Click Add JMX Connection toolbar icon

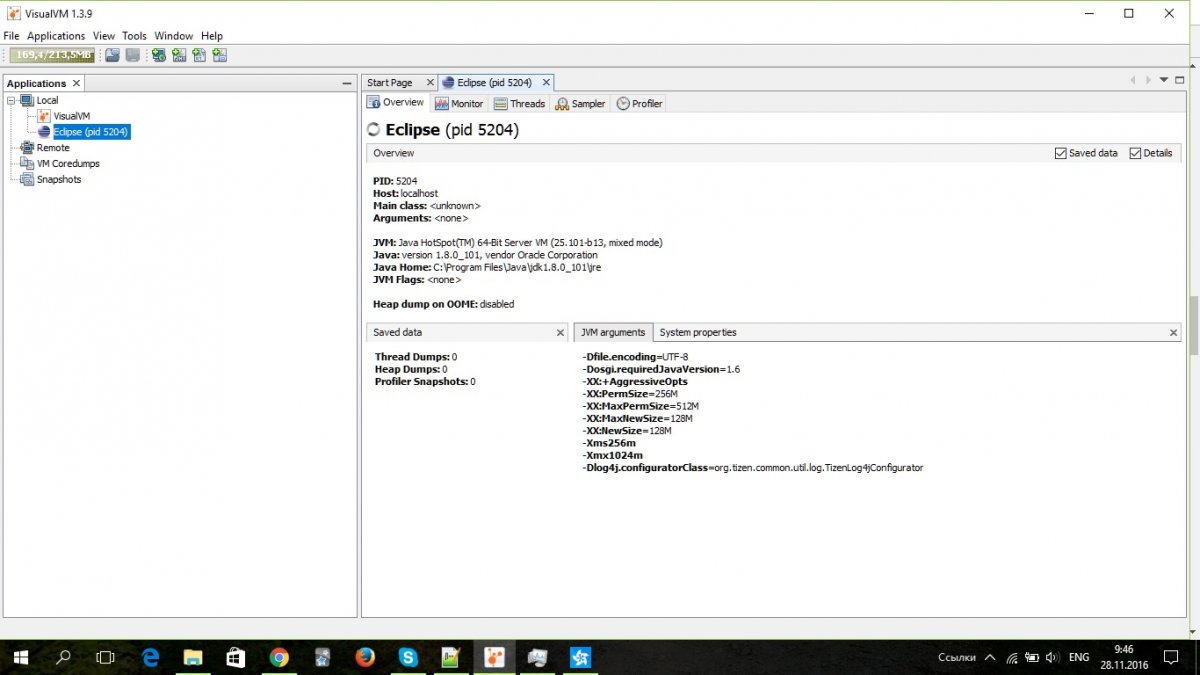(x=179, y=55)
